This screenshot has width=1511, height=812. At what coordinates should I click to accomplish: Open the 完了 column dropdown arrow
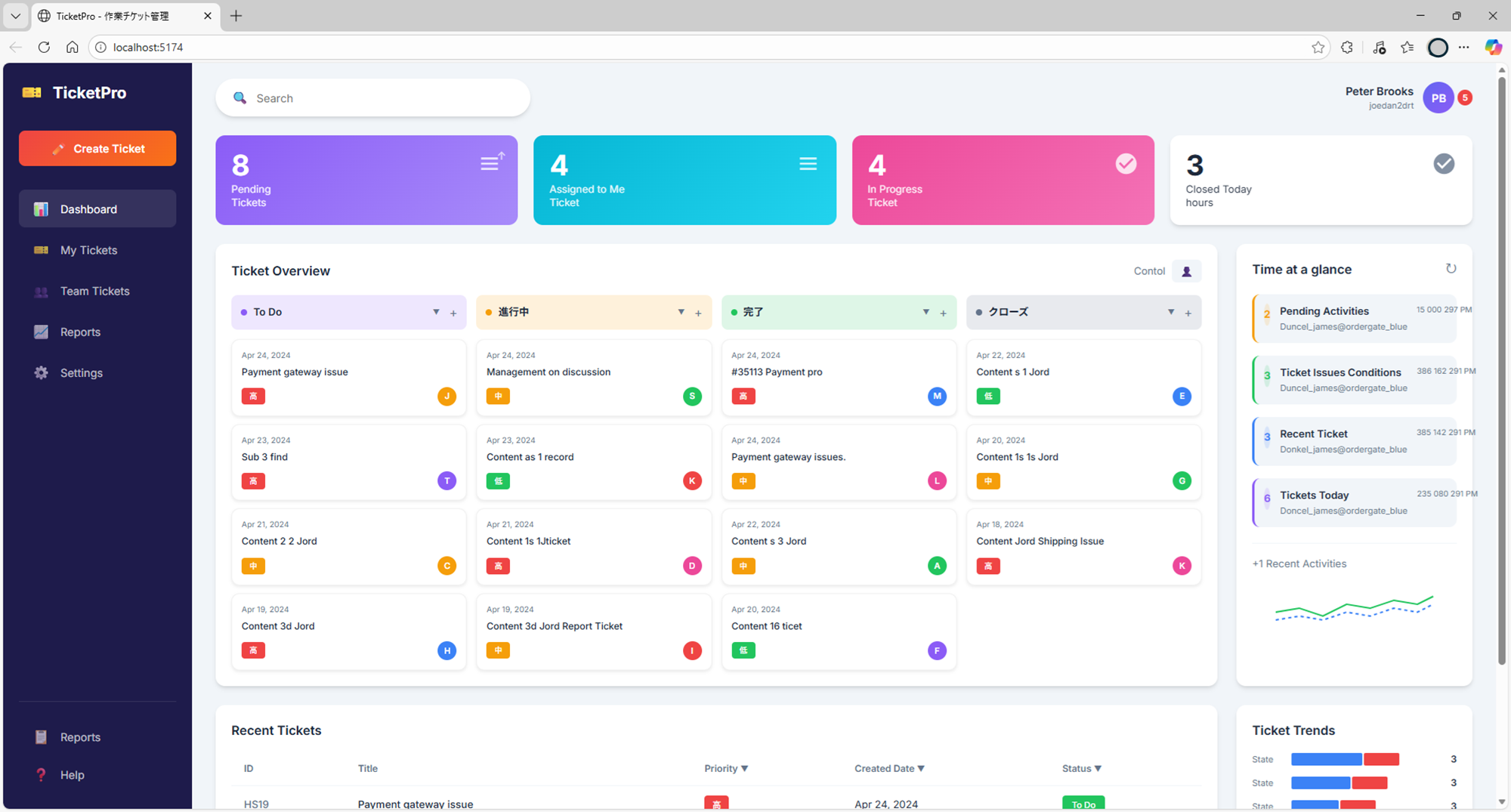[925, 312]
